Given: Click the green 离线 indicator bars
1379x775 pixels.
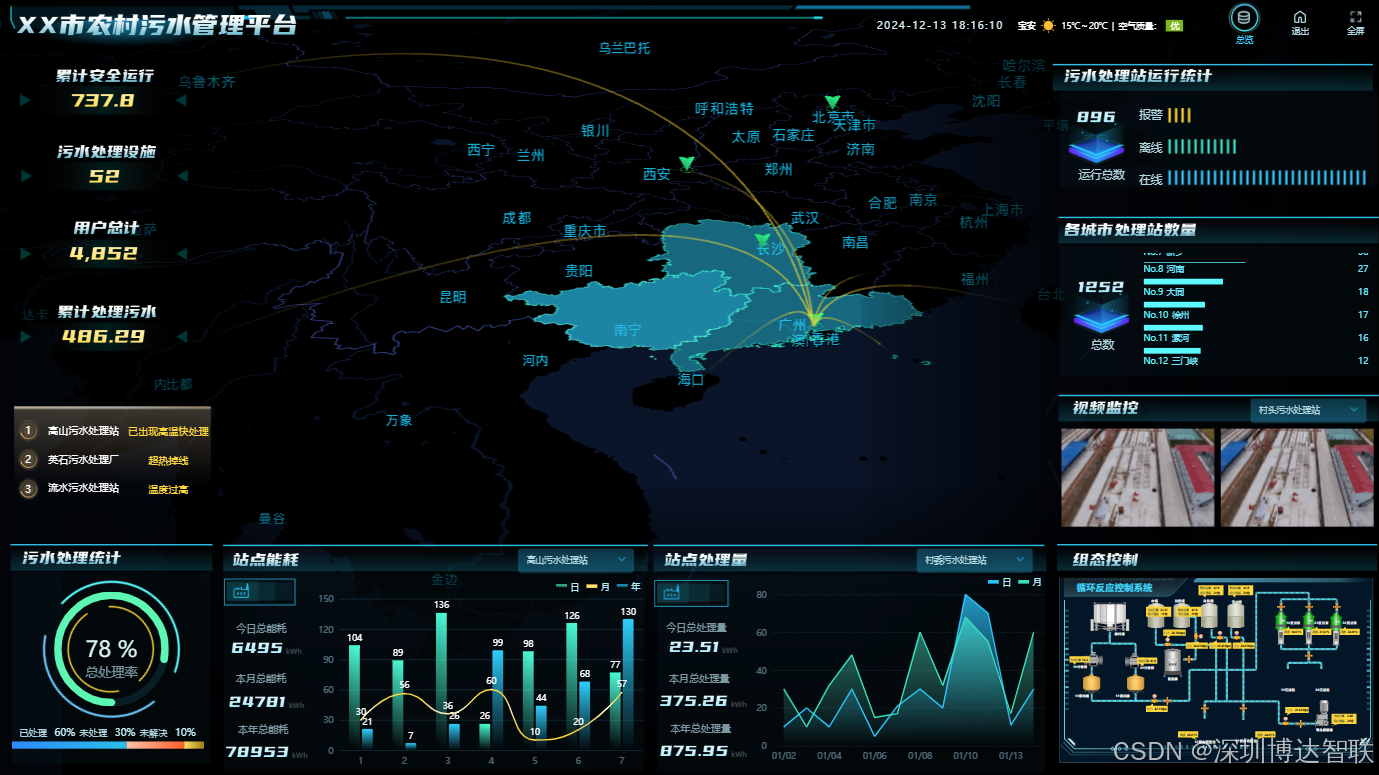Looking at the screenshot, I should click(1202, 147).
